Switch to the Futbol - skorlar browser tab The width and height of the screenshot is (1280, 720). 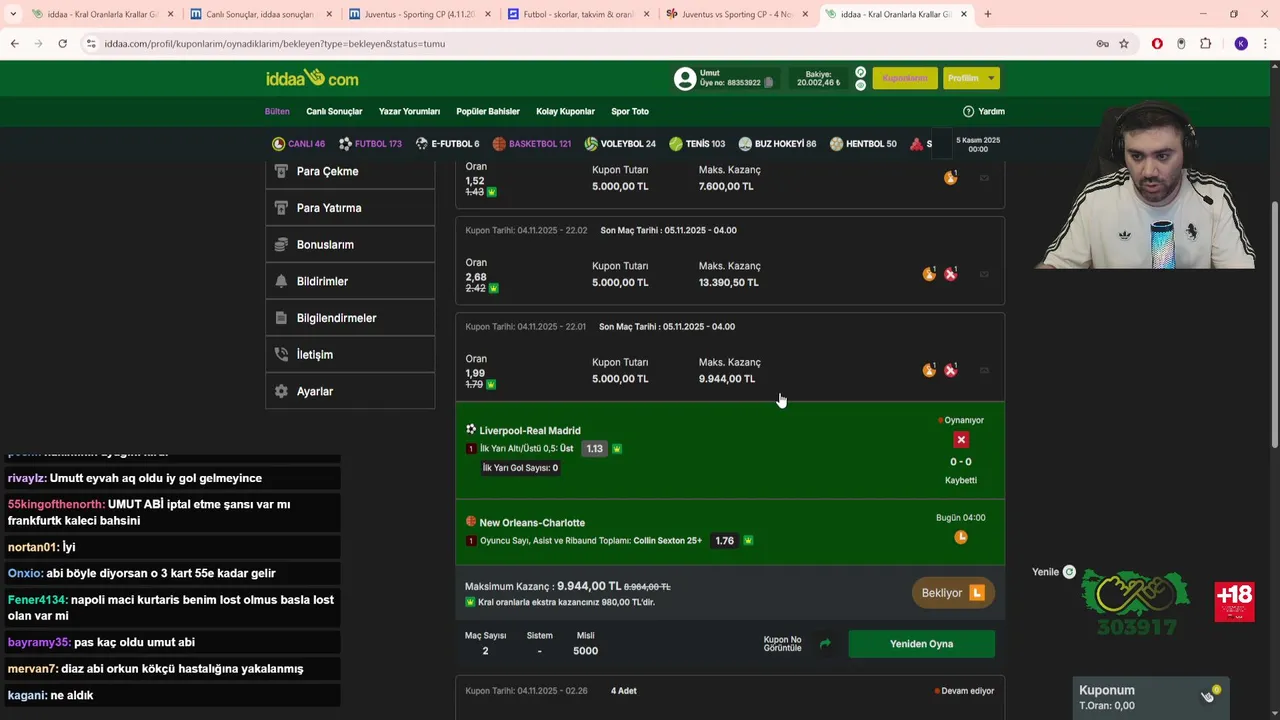[577, 14]
